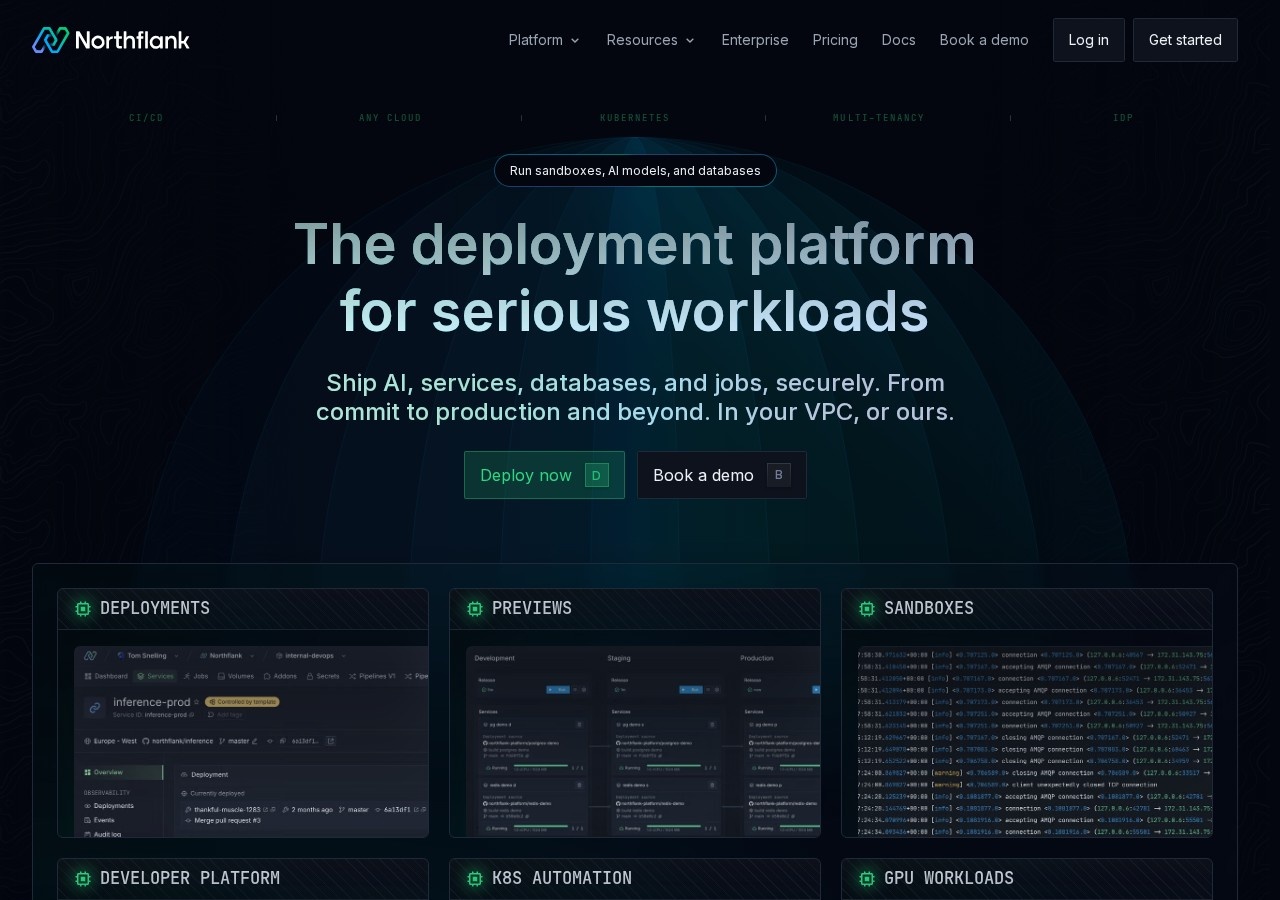Click the IDP label
Screen dimensions: 1280x900
(1123, 118)
